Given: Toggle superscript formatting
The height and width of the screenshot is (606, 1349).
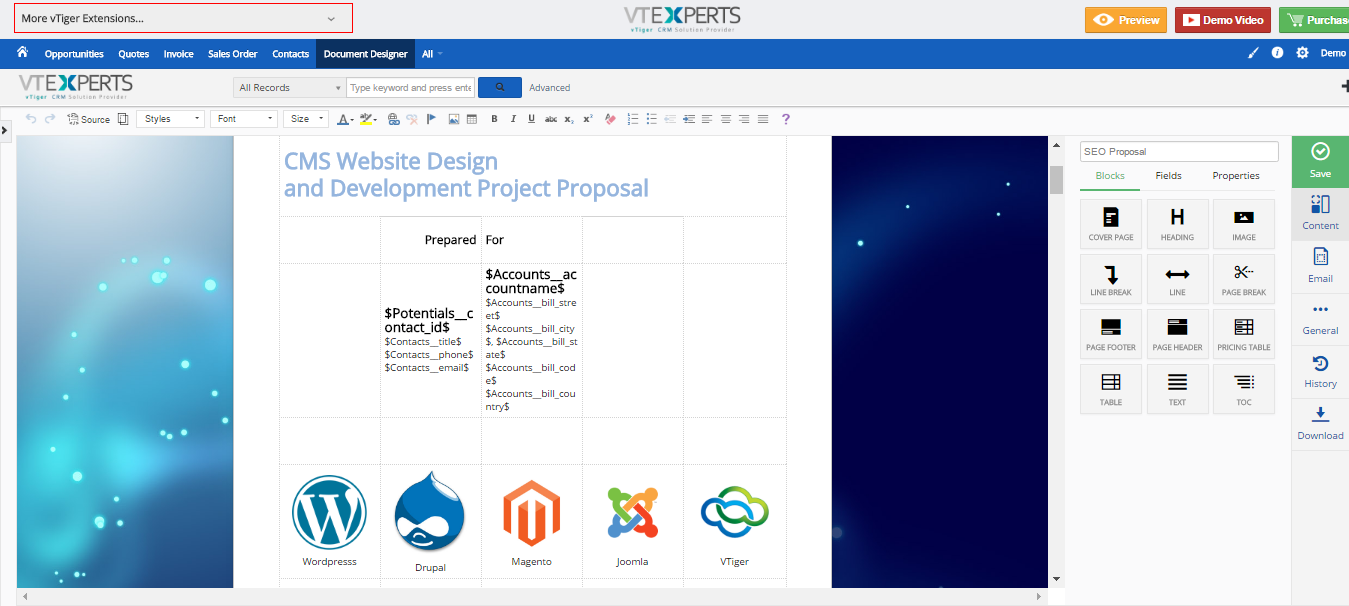Looking at the screenshot, I should pos(588,119).
